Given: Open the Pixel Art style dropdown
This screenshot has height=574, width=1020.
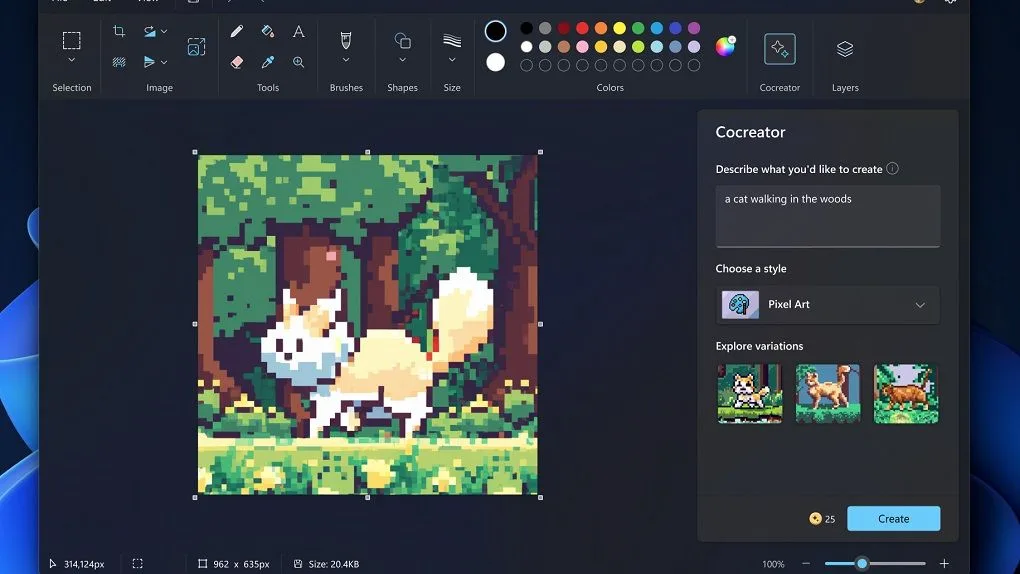Looking at the screenshot, I should (827, 305).
